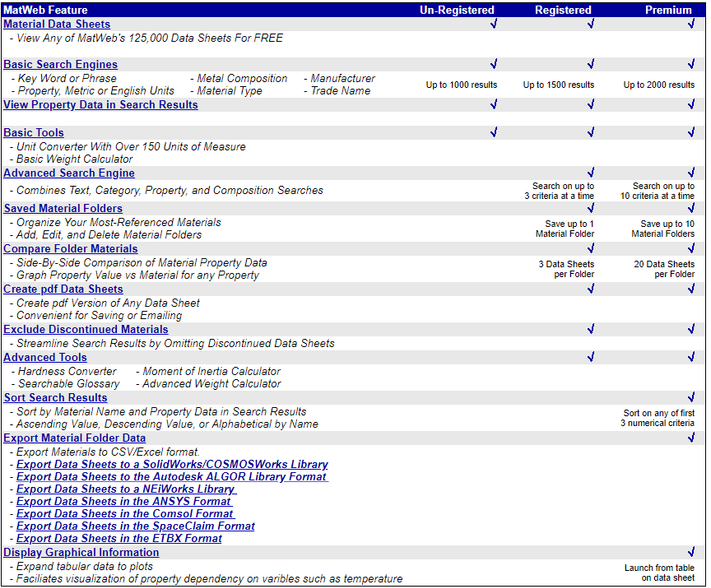The height and width of the screenshot is (588, 711).
Task: Click 'Launch from table on data sheet' text
Action: pos(659,573)
